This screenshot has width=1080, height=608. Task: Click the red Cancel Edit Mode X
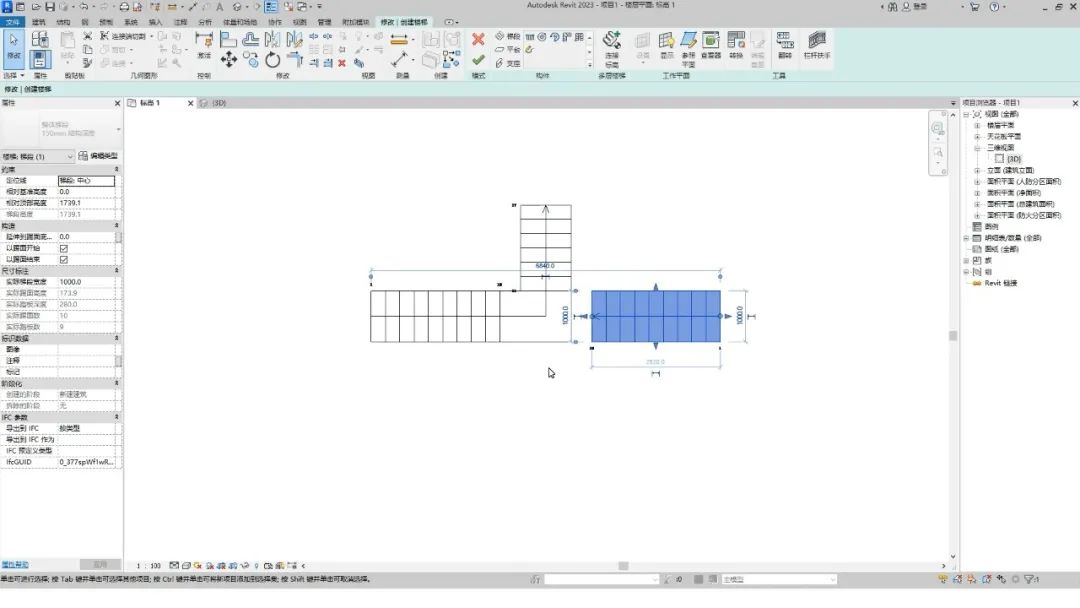478,40
